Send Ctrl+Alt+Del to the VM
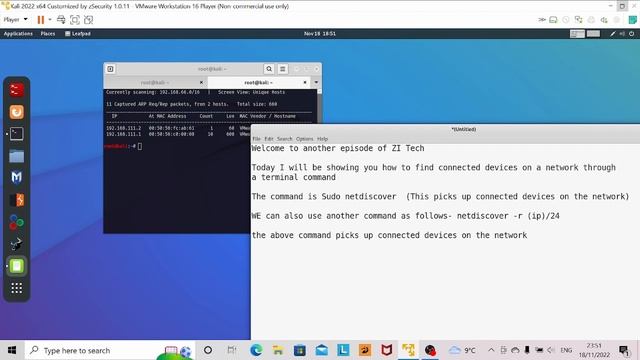The image size is (640, 360). tap(61, 20)
